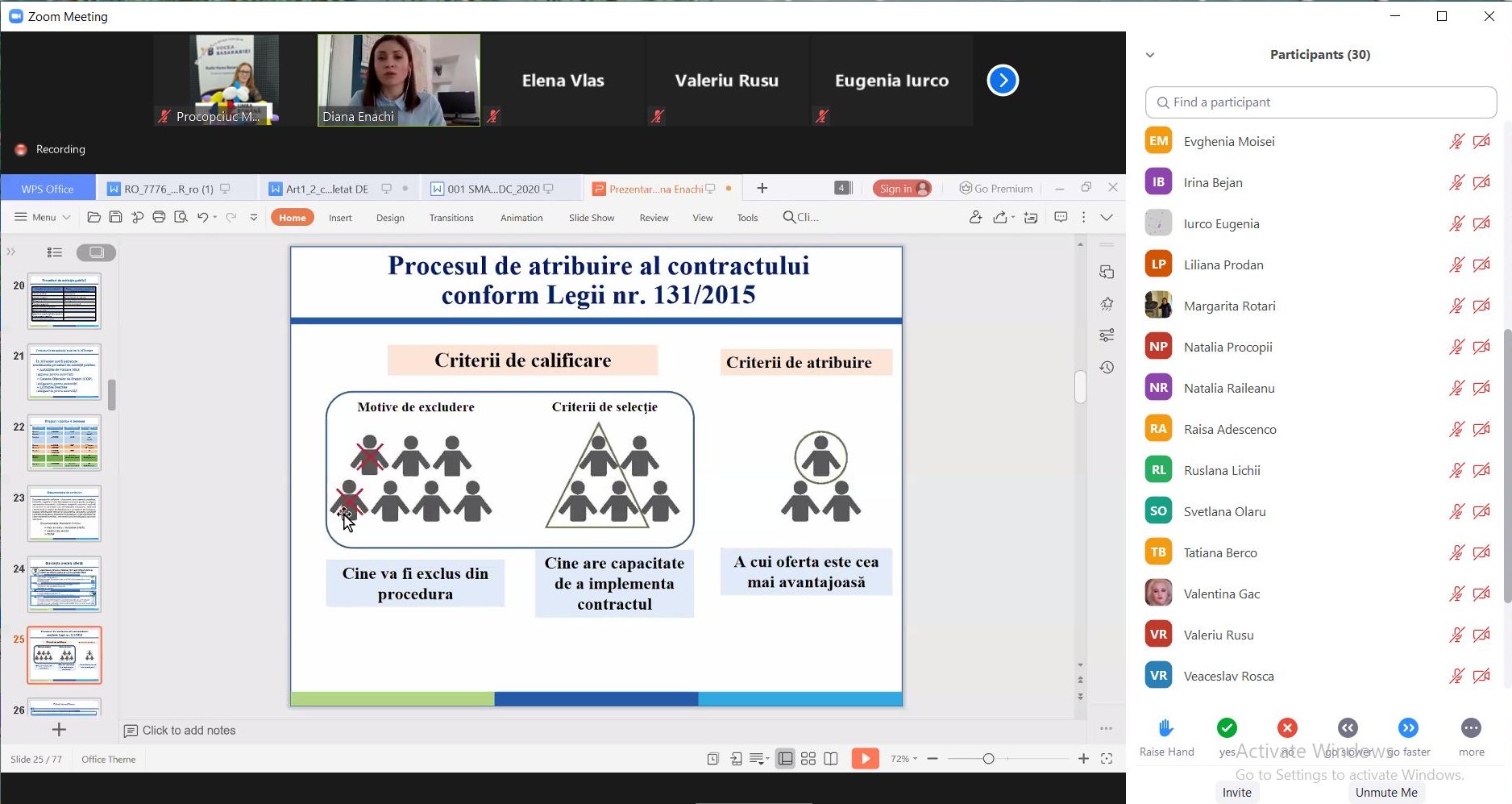The image size is (1512, 804).
Task: Undo the last action in WPS
Action: click(203, 217)
